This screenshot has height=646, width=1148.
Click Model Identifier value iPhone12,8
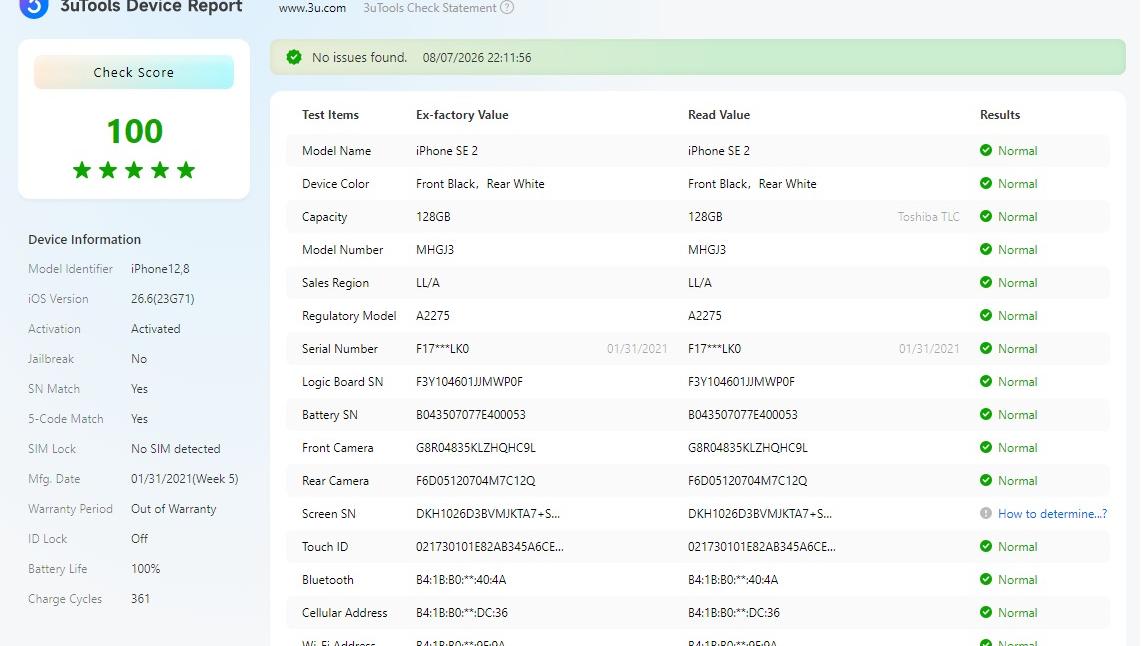pyautogui.click(x=160, y=269)
